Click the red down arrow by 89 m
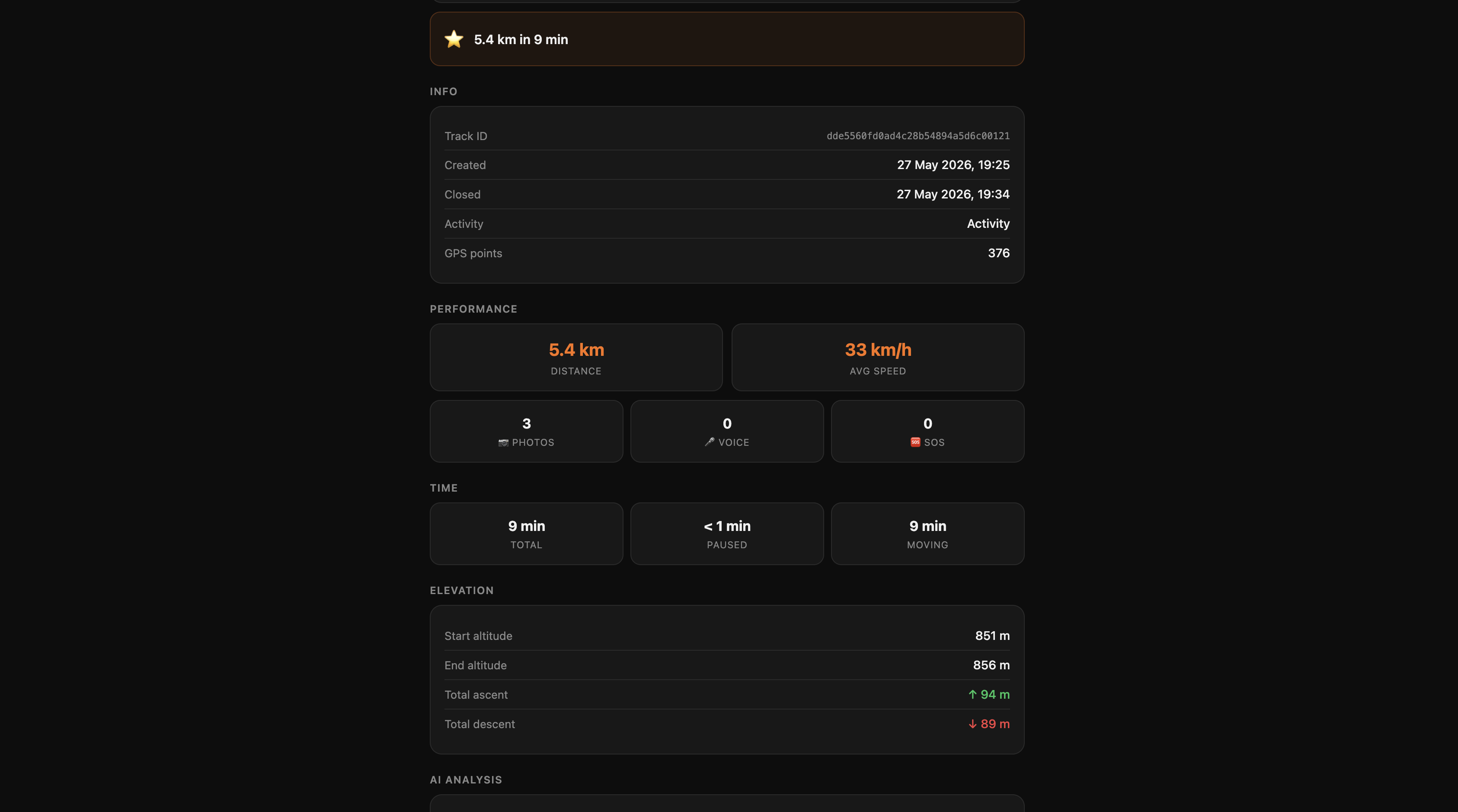 coord(972,724)
